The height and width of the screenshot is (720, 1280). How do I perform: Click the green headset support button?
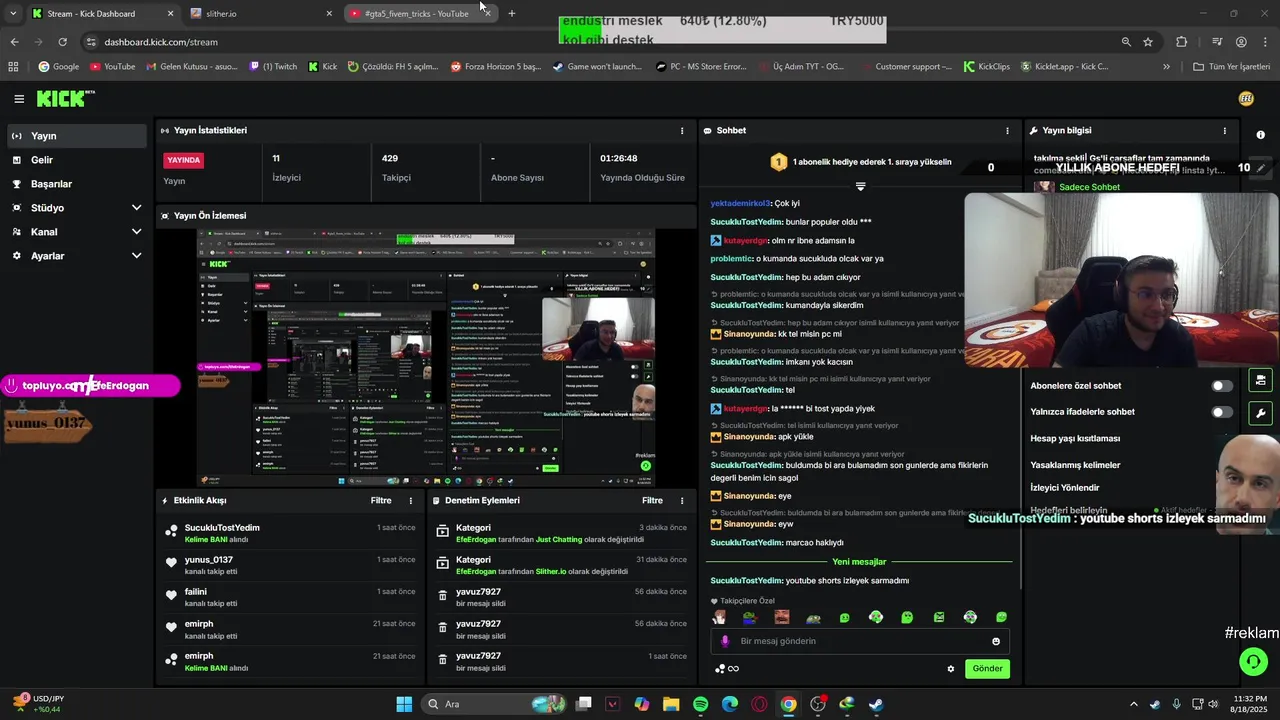coord(1253,661)
